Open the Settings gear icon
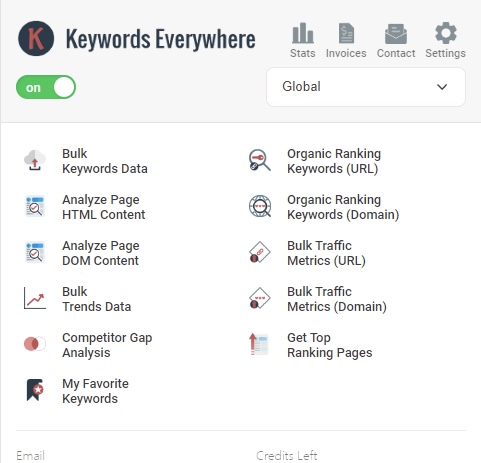The height and width of the screenshot is (463, 481). click(446, 33)
